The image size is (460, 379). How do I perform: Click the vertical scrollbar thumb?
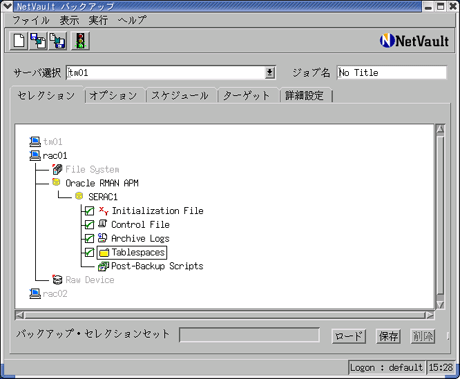(440, 214)
